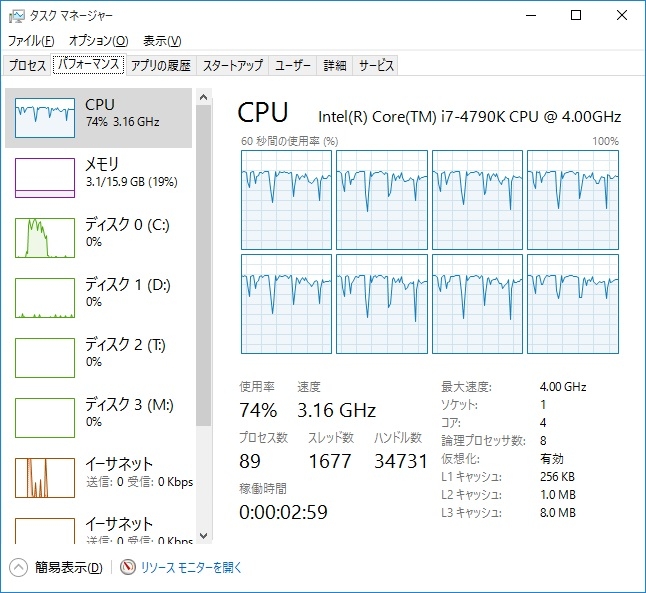Select the Memory usage graph thumbnail
The image size is (646, 593).
pos(45,178)
